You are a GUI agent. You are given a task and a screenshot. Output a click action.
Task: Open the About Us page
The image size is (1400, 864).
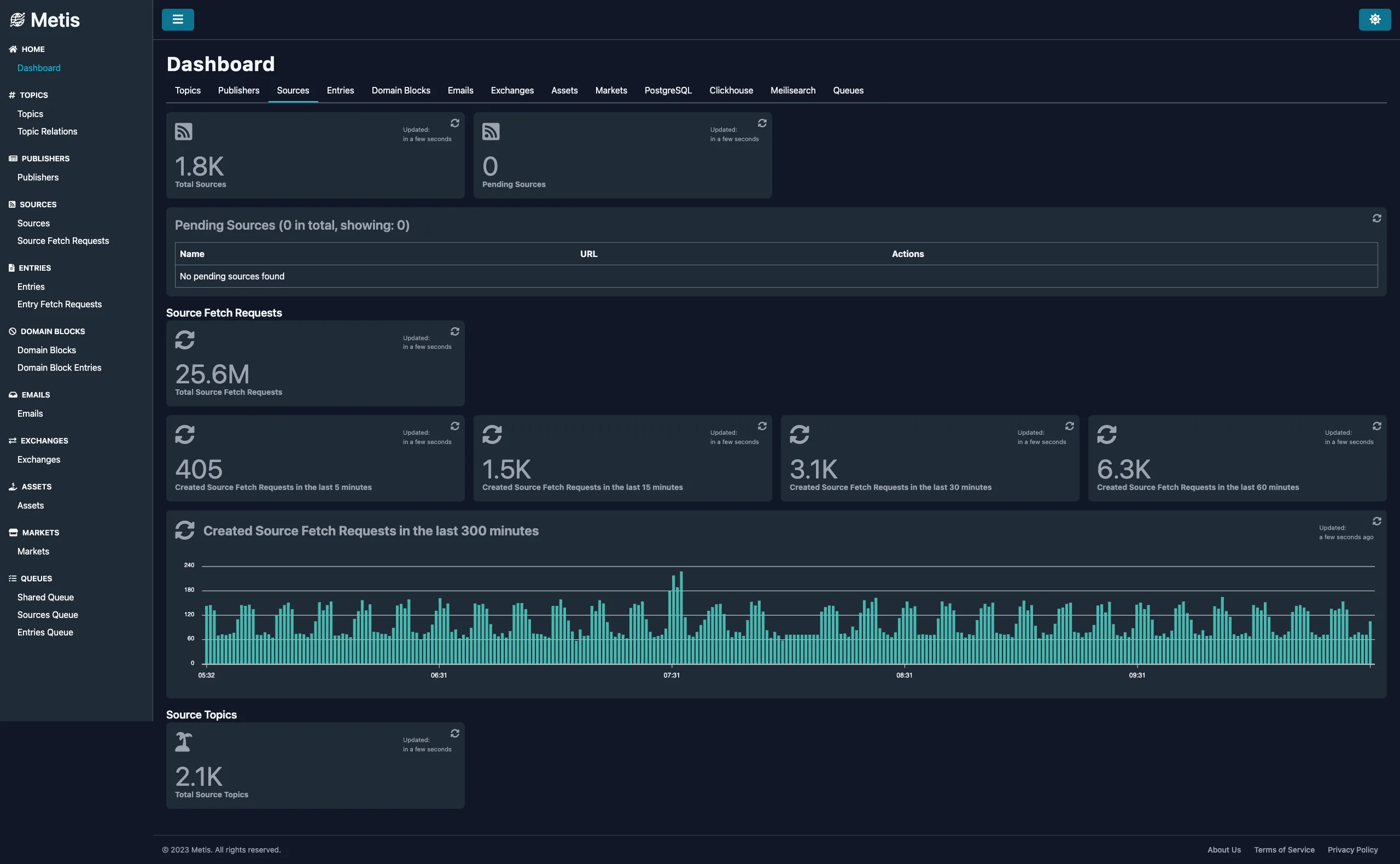pos(1224,850)
